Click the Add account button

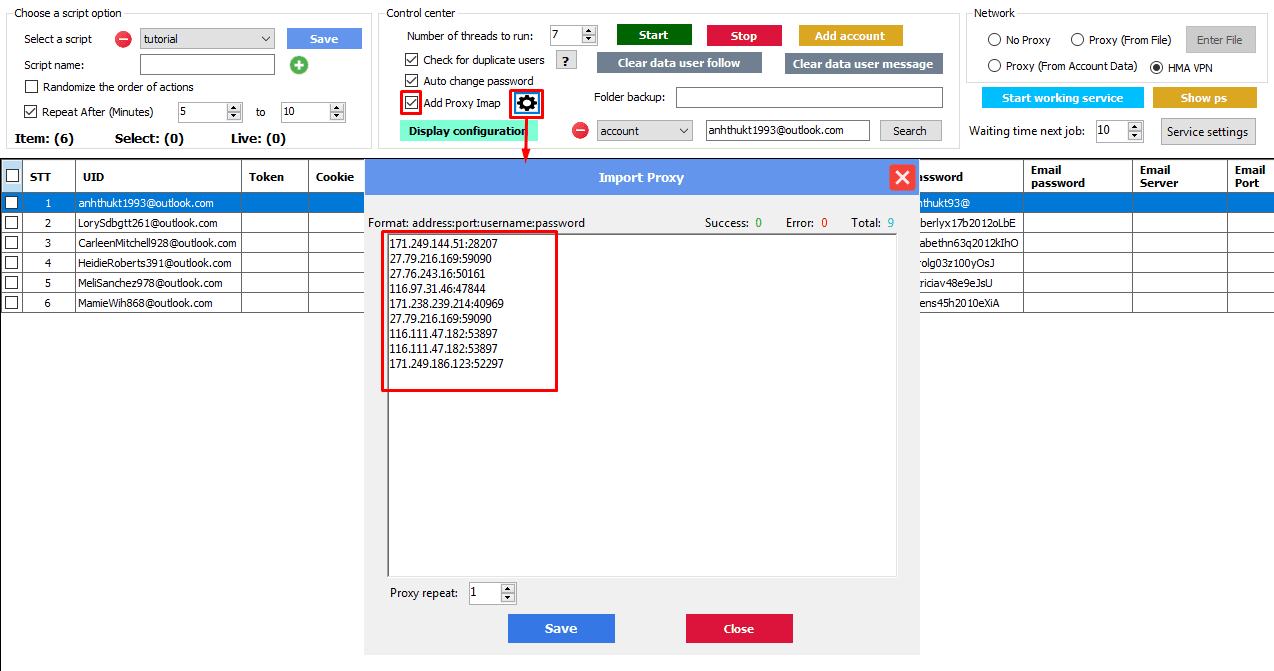coord(850,36)
